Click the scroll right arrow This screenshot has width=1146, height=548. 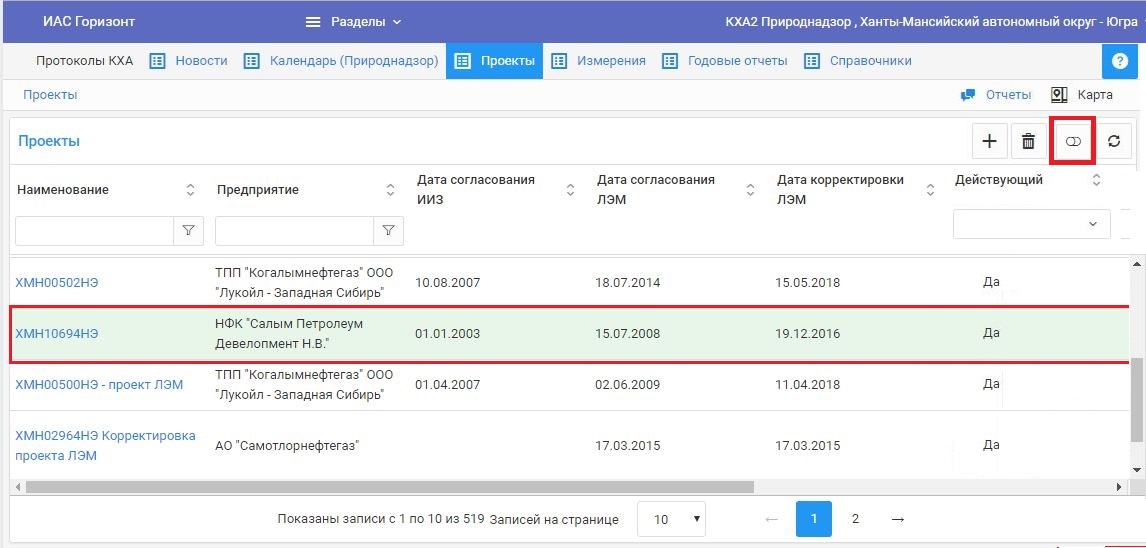coord(1118,487)
